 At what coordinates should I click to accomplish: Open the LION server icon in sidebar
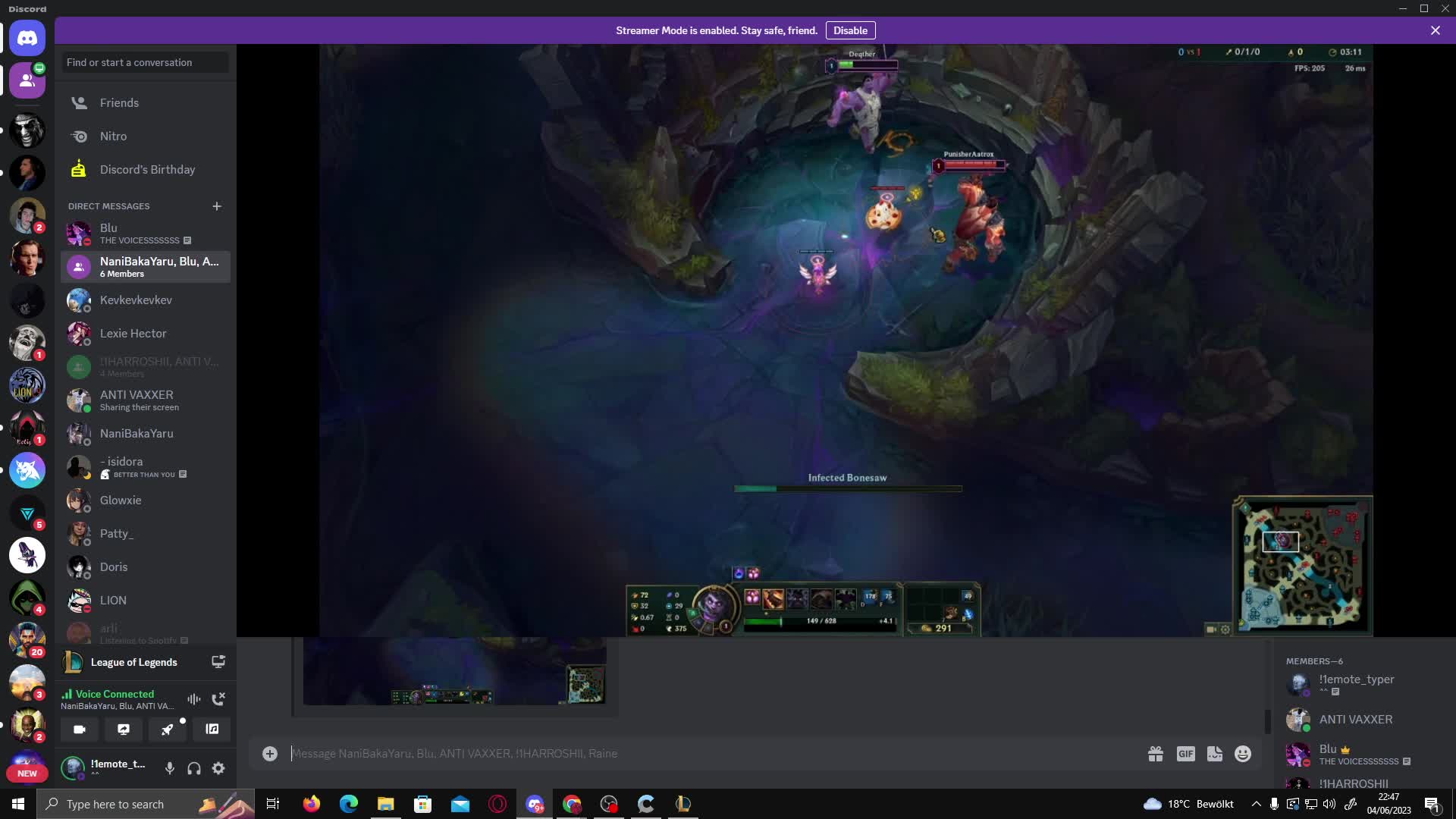click(27, 385)
